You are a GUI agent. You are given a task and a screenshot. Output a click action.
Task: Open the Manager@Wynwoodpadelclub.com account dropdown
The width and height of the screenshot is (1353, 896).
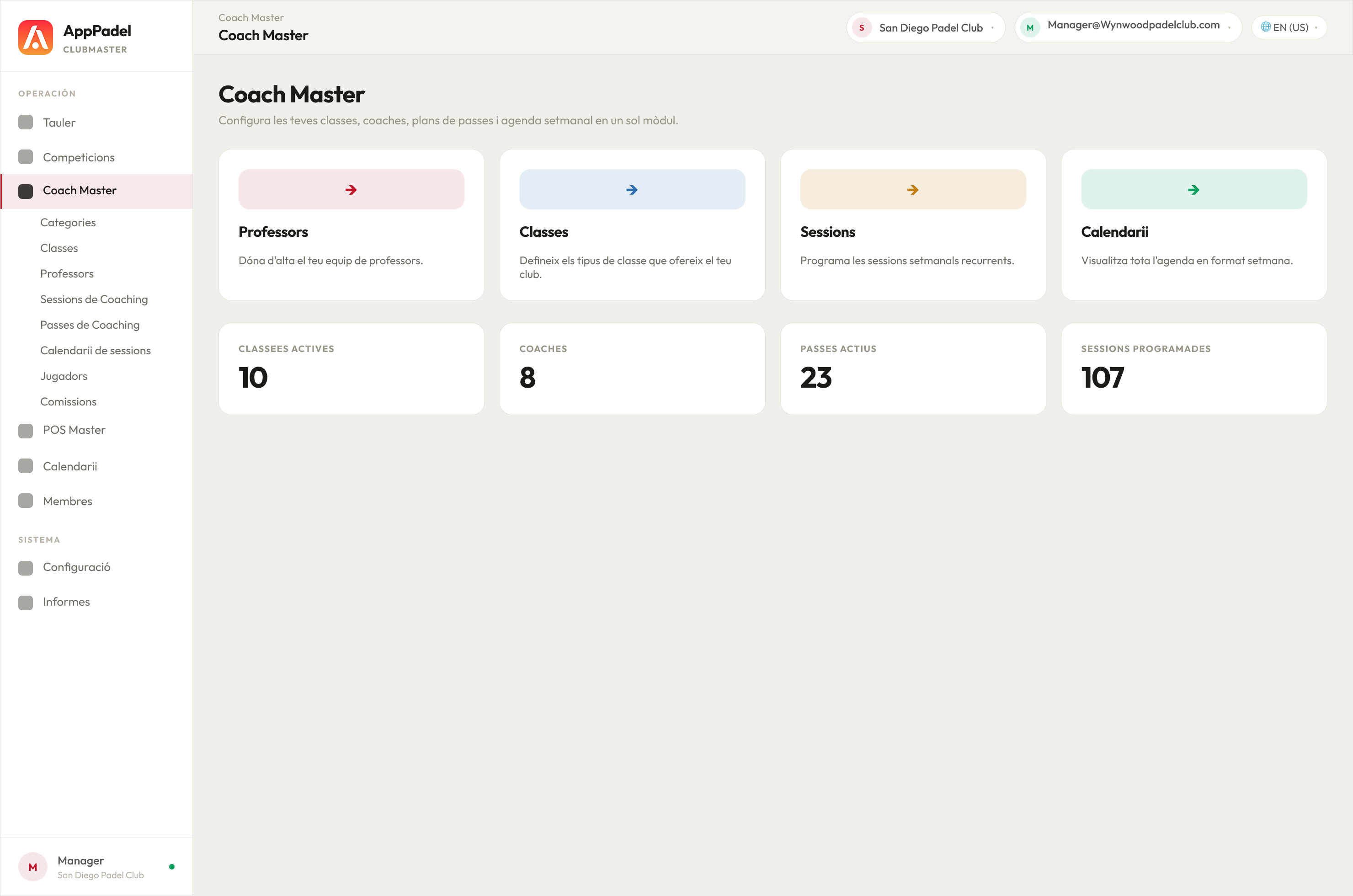click(x=1128, y=27)
